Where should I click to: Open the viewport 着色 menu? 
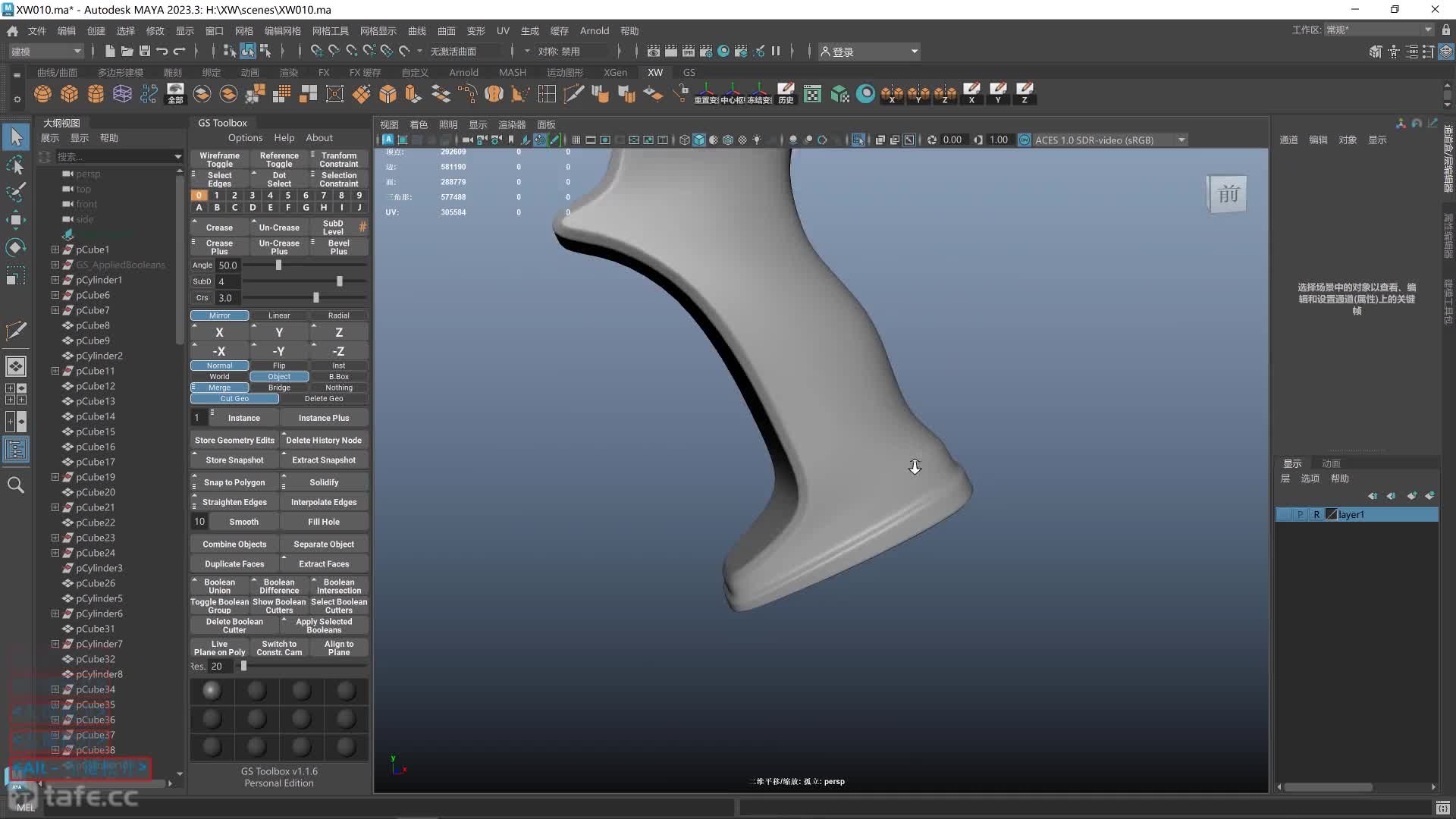click(x=419, y=125)
